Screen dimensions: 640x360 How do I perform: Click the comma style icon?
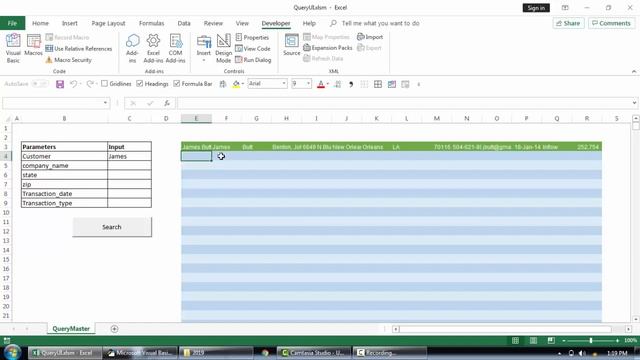point(351,84)
